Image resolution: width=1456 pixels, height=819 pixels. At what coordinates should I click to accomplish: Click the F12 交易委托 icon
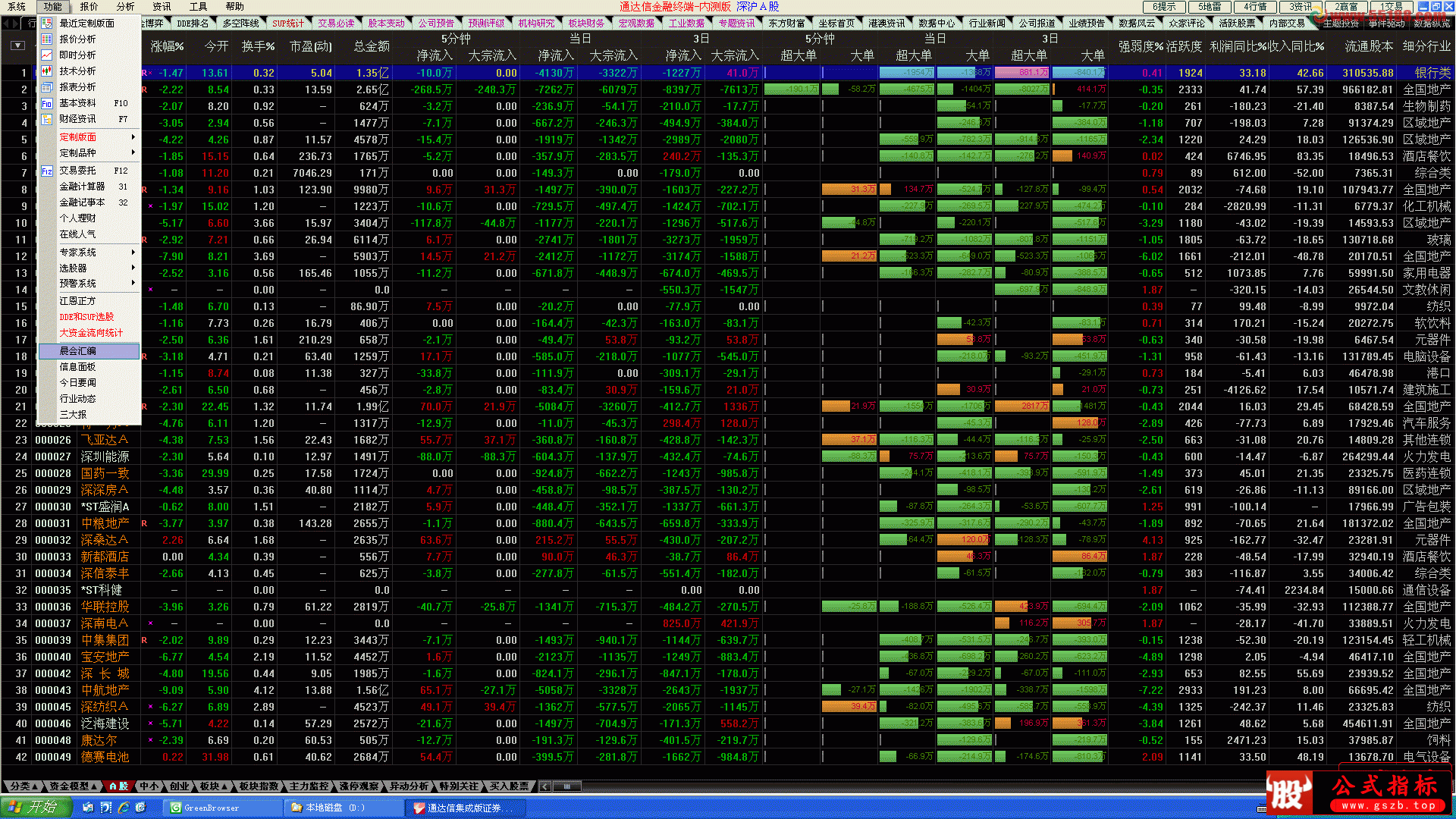47,171
